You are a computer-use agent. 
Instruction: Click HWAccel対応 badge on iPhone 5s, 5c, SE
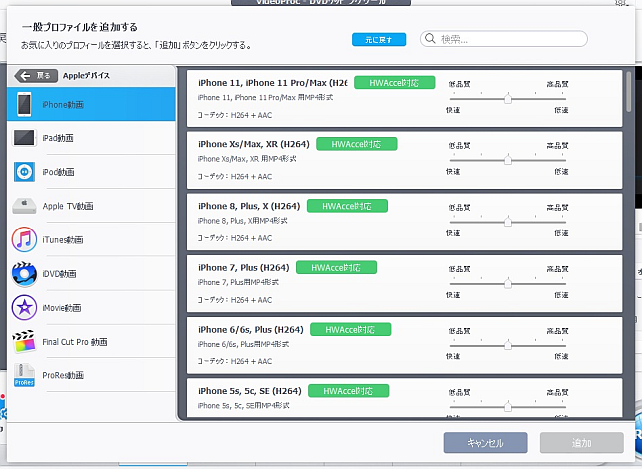click(348, 391)
